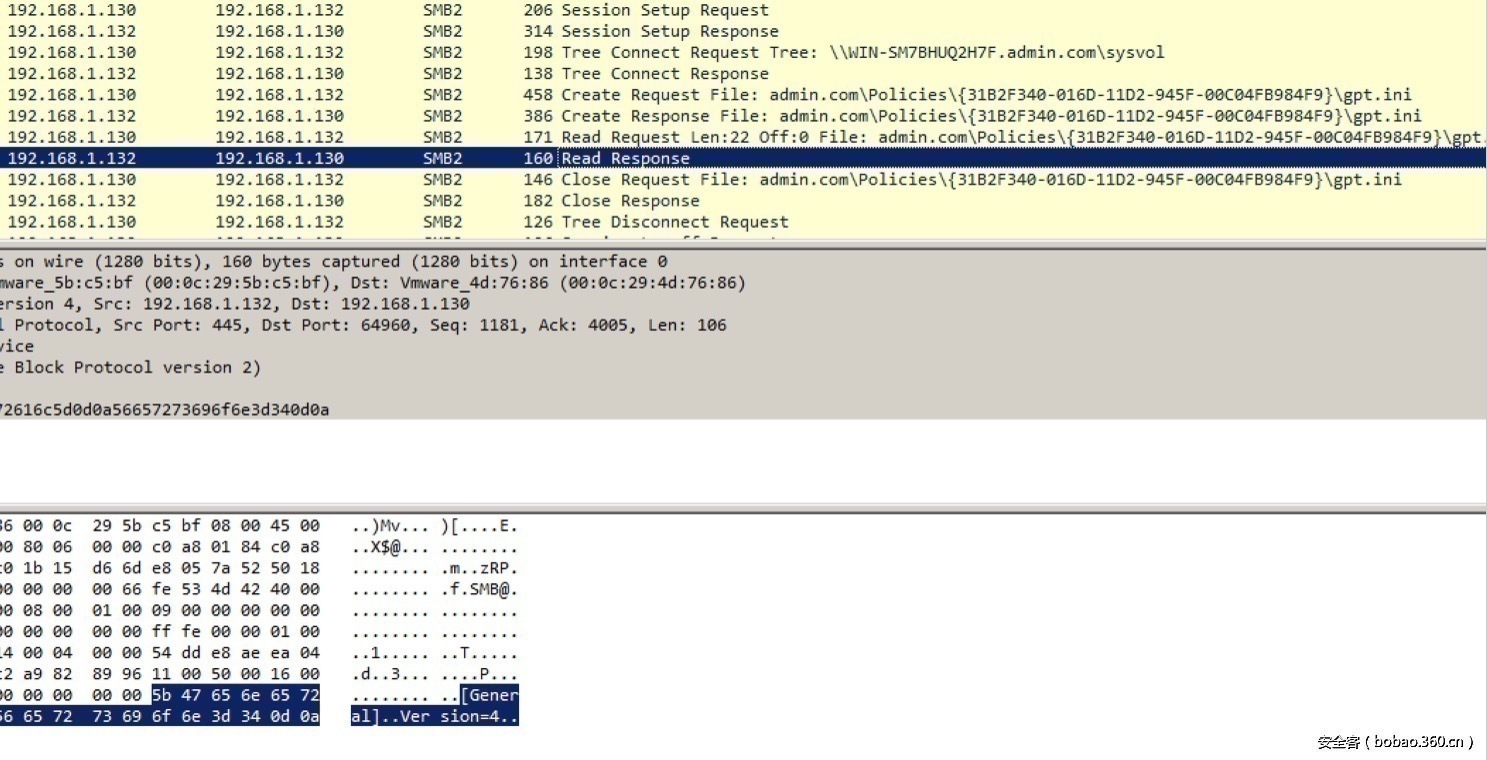Select the frame summary line showing 1280 bits
Screen dimensions: 1488x760
click(x=334, y=262)
